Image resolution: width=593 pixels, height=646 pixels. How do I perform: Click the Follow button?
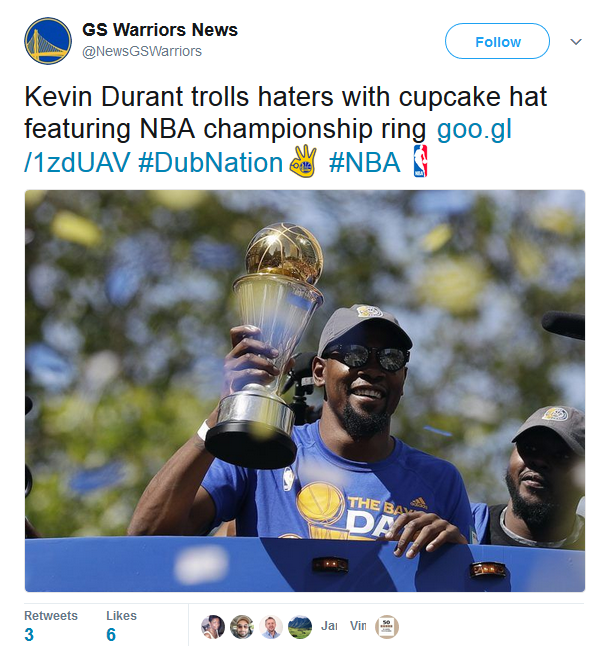(x=497, y=41)
